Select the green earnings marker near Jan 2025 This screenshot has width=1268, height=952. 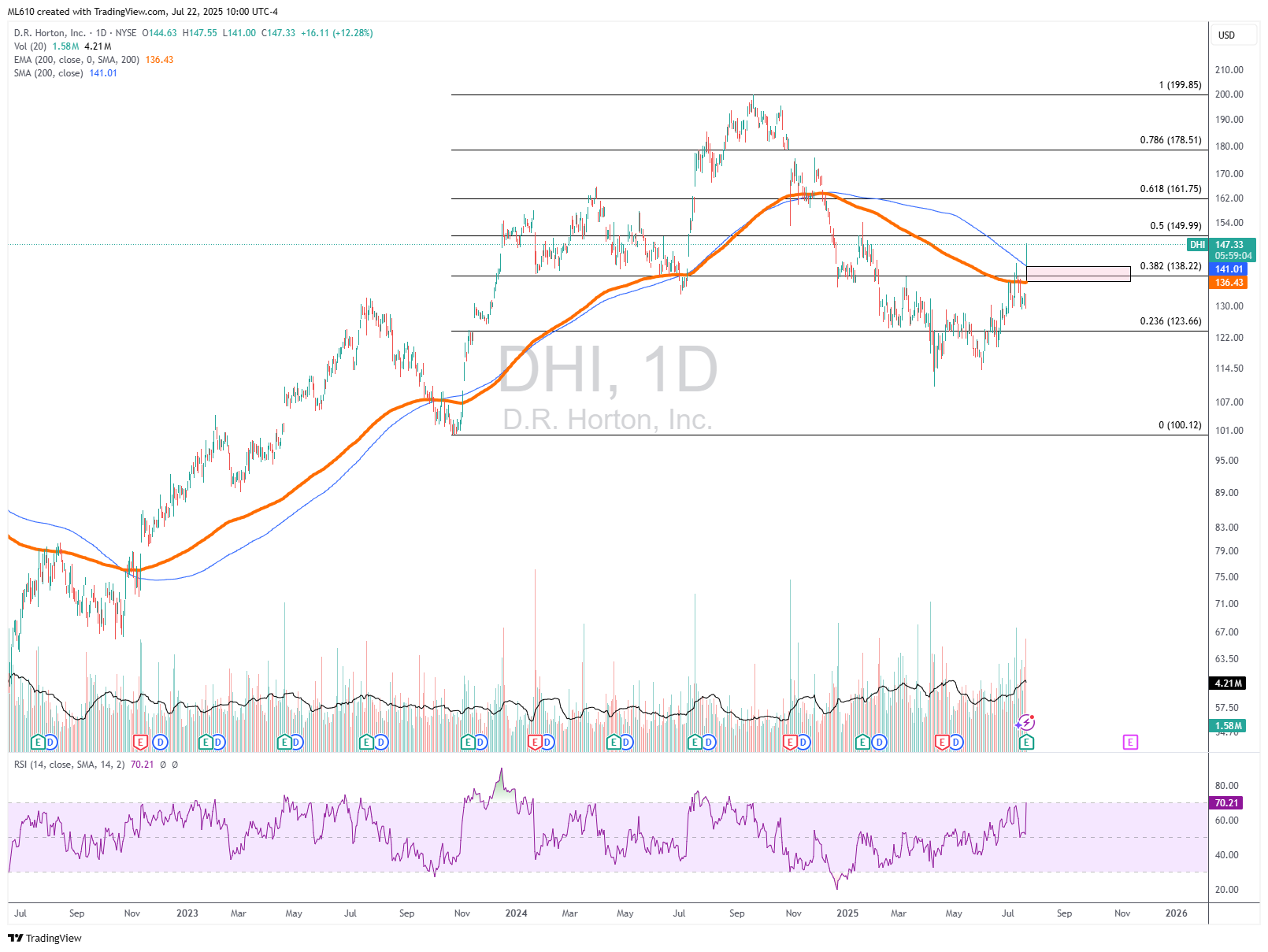point(863,742)
